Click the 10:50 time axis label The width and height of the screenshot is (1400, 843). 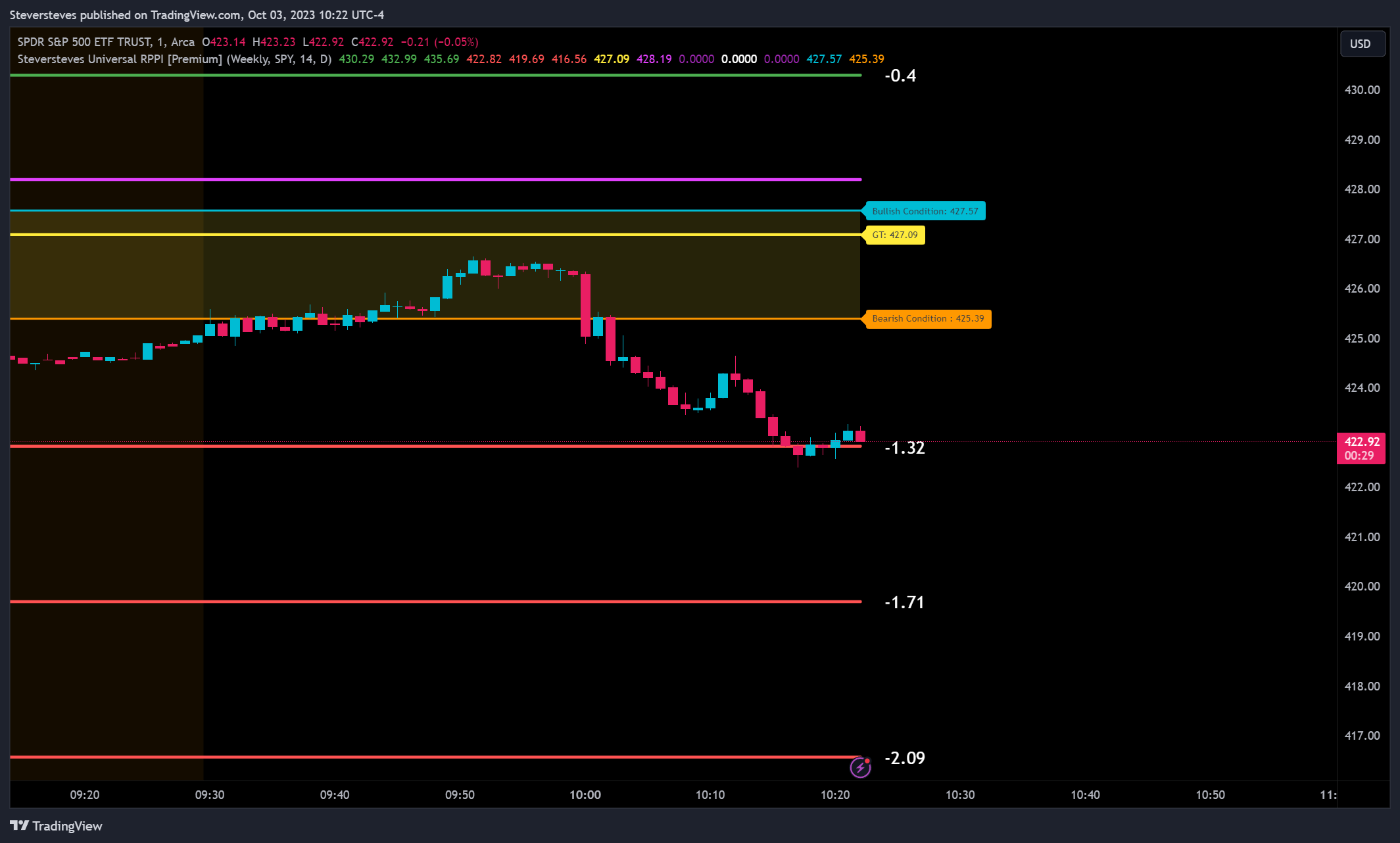tap(1210, 795)
